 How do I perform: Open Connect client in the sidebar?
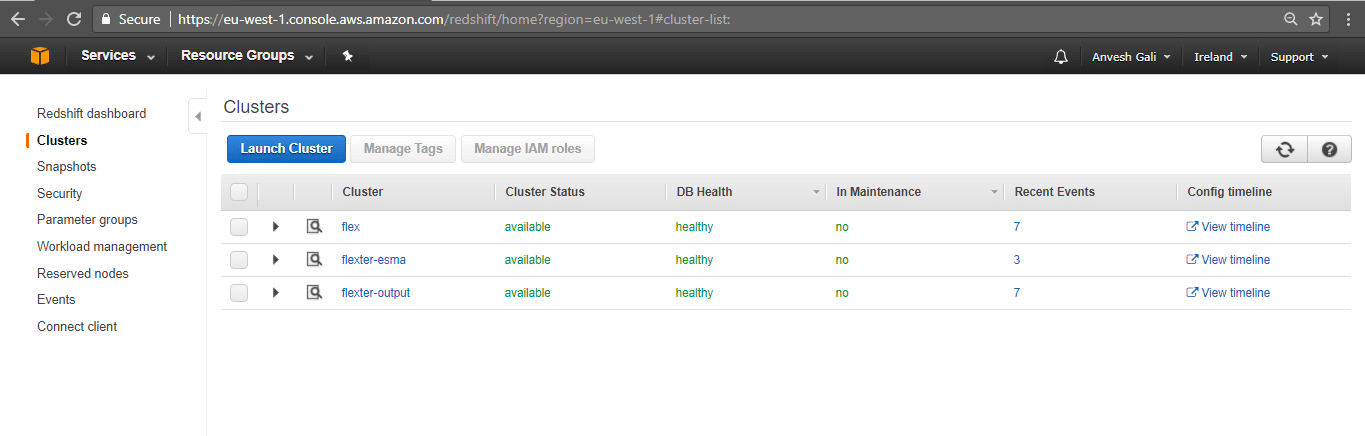pos(77,327)
